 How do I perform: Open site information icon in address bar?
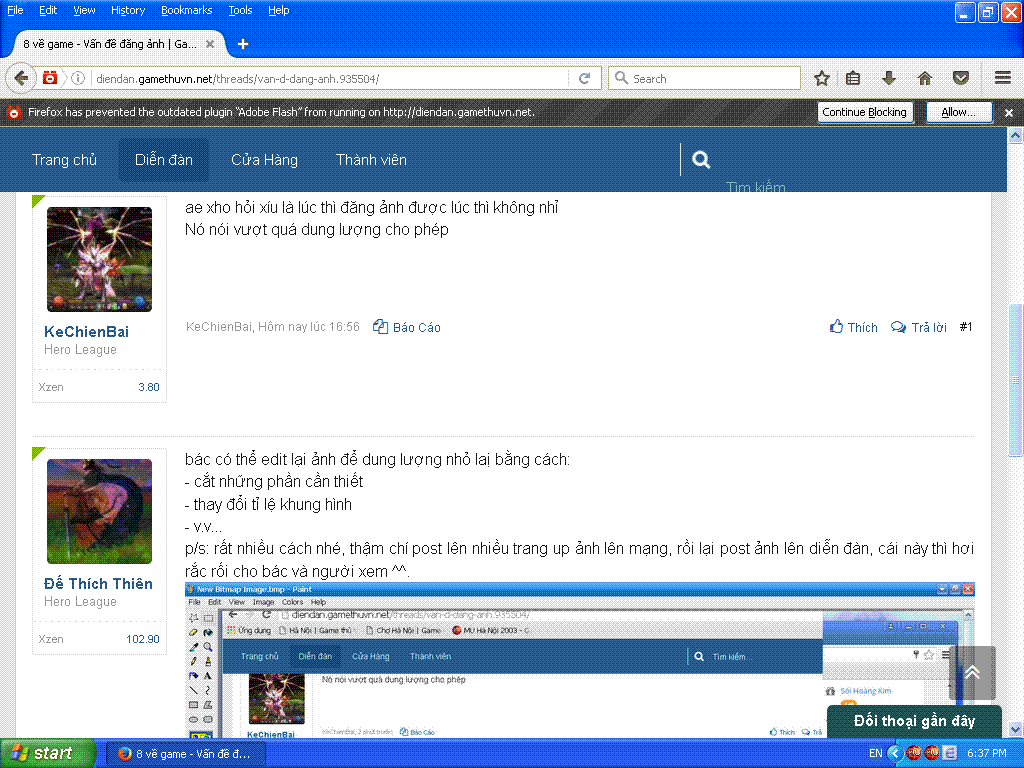point(78,78)
